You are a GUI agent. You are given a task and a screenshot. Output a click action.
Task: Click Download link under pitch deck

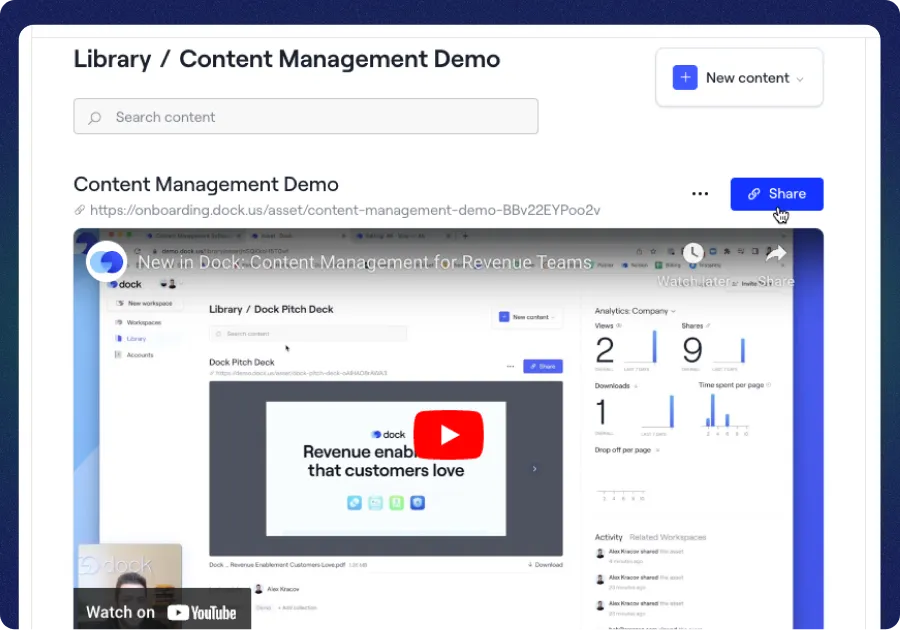[545, 565]
